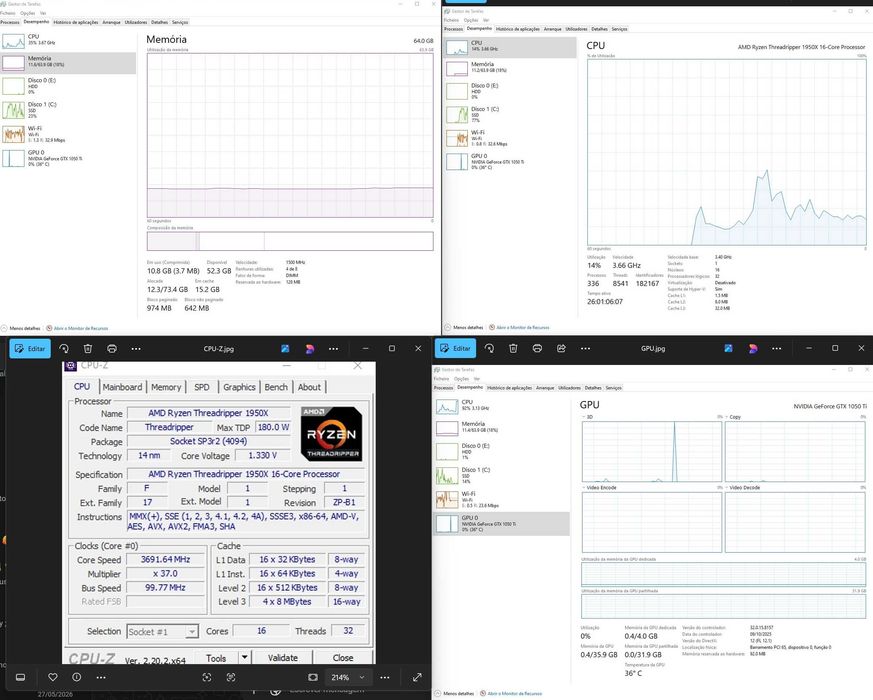Expand the Copy graph dropdown in GPU window
This screenshot has width=873, height=700.
point(734,417)
